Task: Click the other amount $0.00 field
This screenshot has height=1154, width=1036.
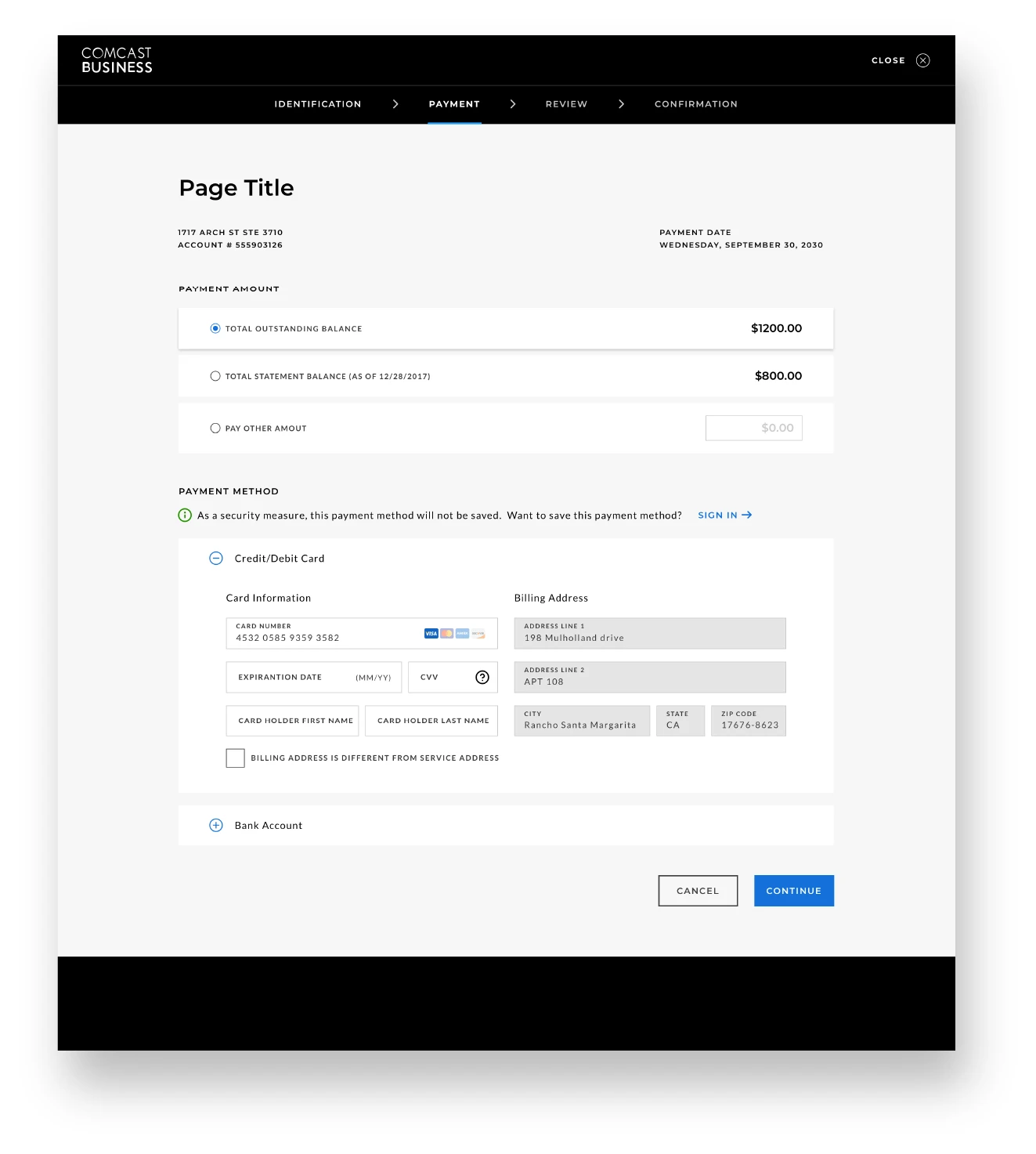Action: tap(754, 428)
